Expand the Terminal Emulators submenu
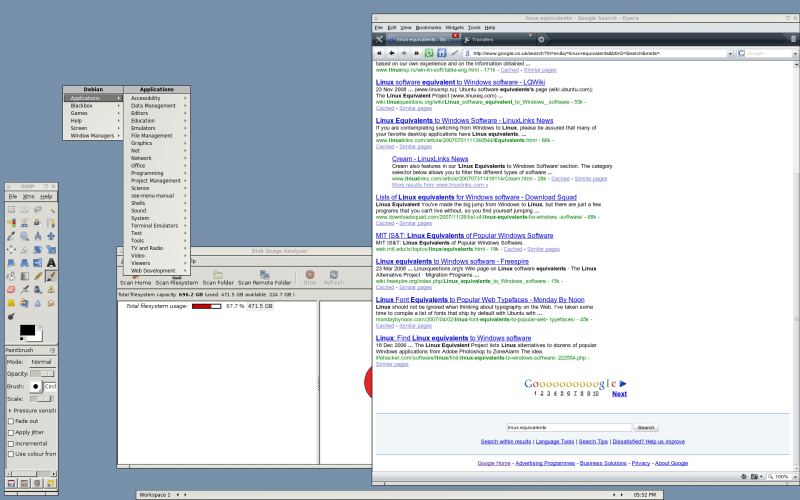 [x=157, y=226]
